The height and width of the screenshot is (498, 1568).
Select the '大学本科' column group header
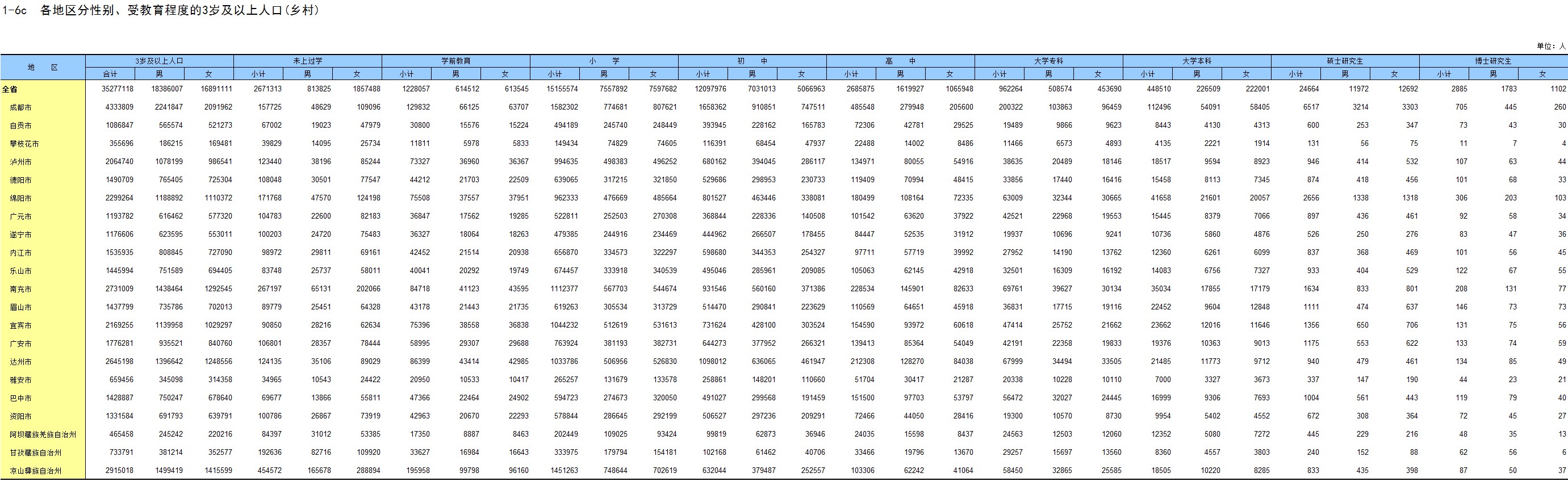click(x=1197, y=61)
